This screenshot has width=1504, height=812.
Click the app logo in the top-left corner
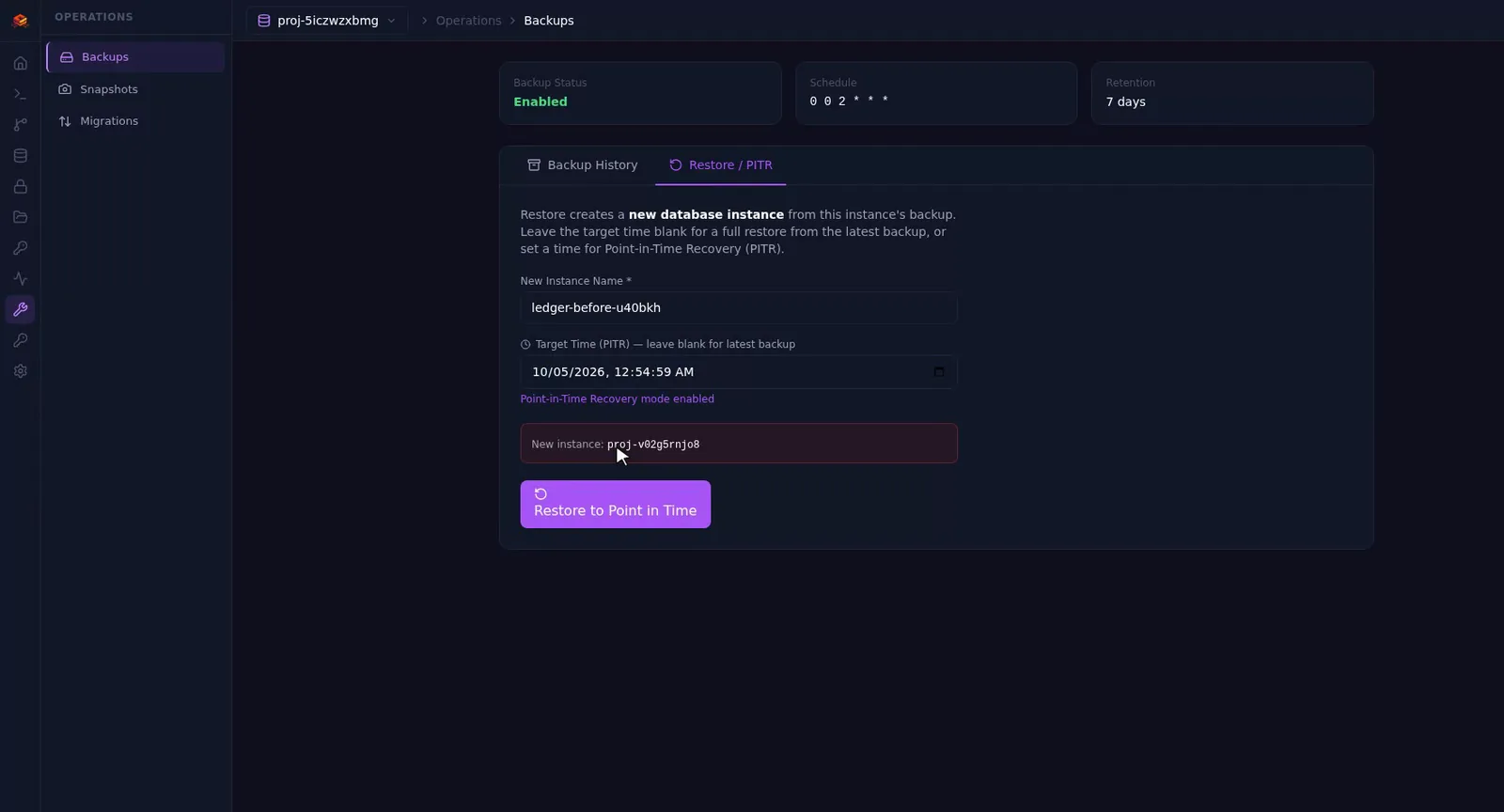click(20, 21)
